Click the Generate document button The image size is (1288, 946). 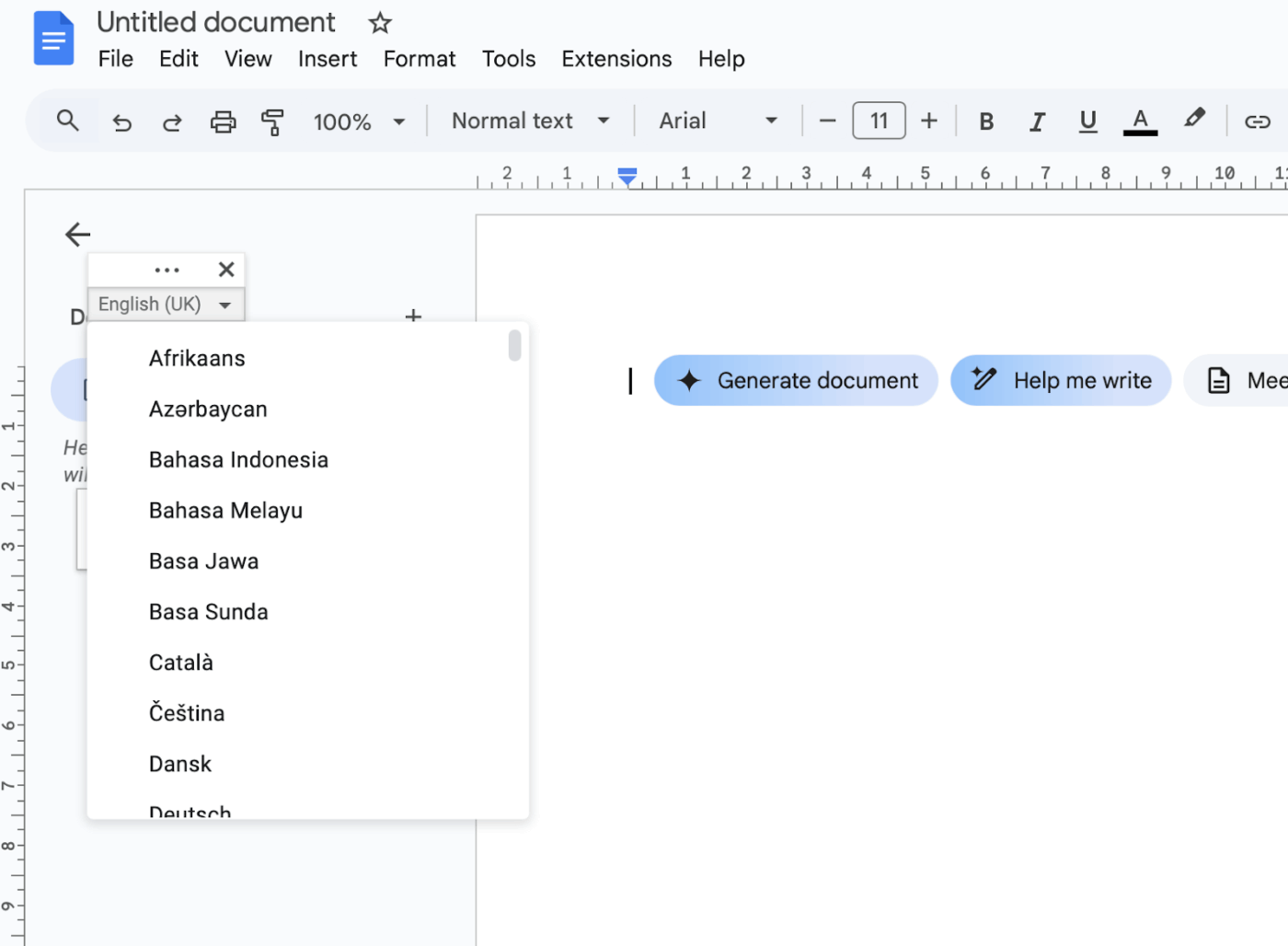tap(796, 380)
